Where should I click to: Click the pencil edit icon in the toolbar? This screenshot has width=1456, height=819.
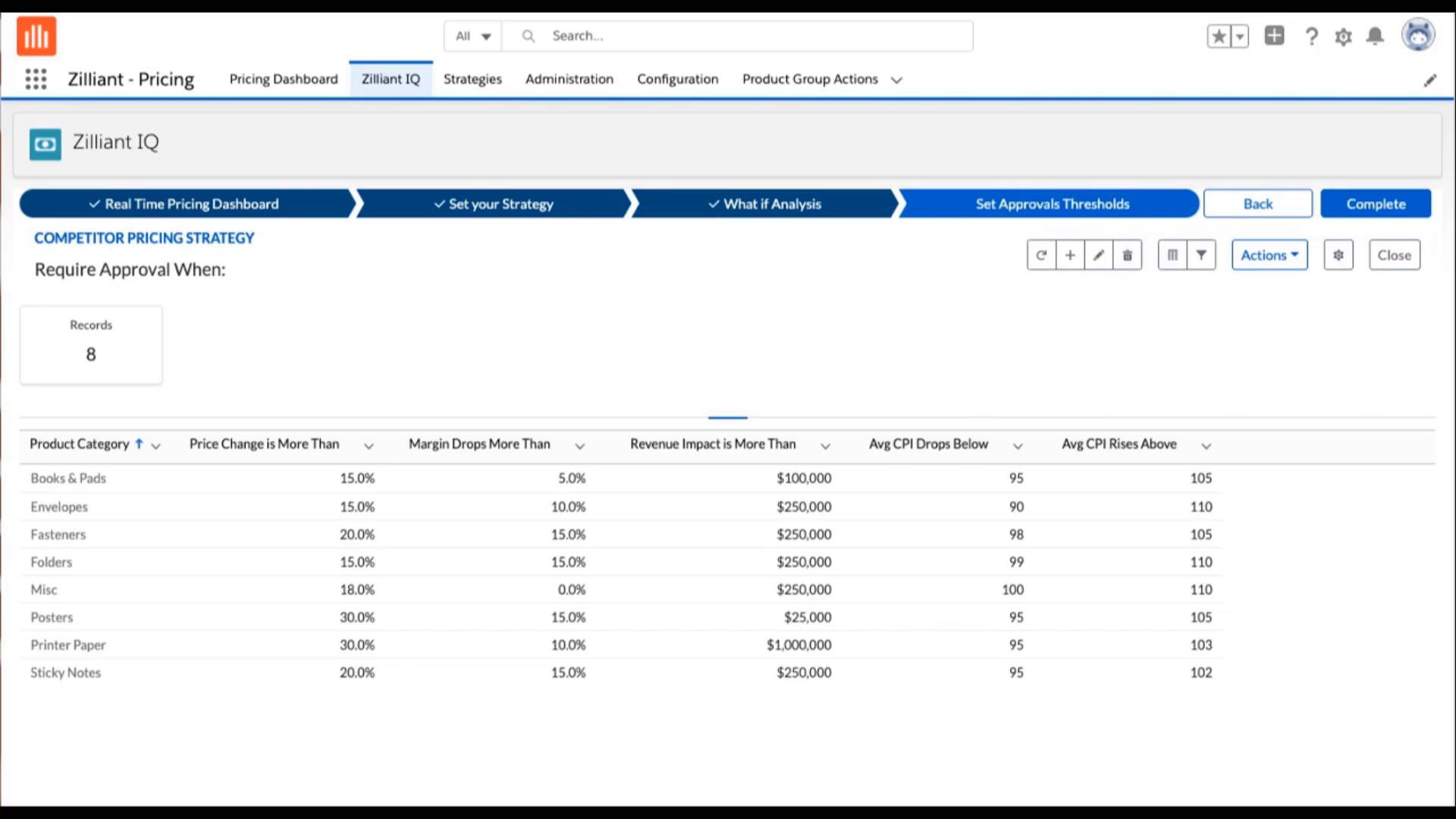coord(1099,256)
